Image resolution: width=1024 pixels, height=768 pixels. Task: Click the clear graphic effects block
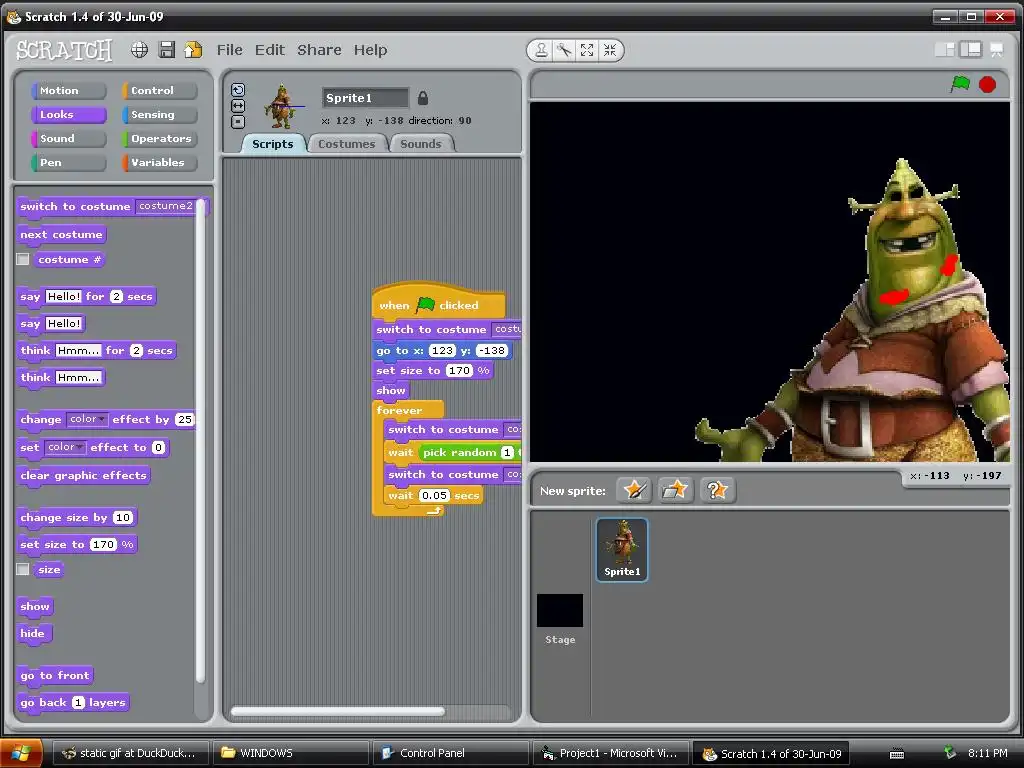84,475
